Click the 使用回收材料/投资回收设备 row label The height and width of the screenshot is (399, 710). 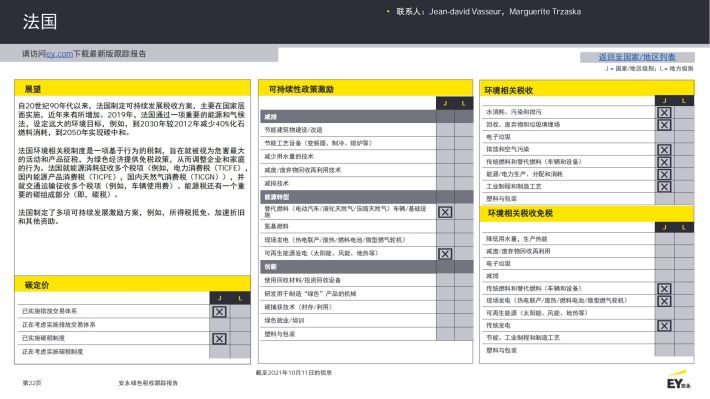click(302, 280)
